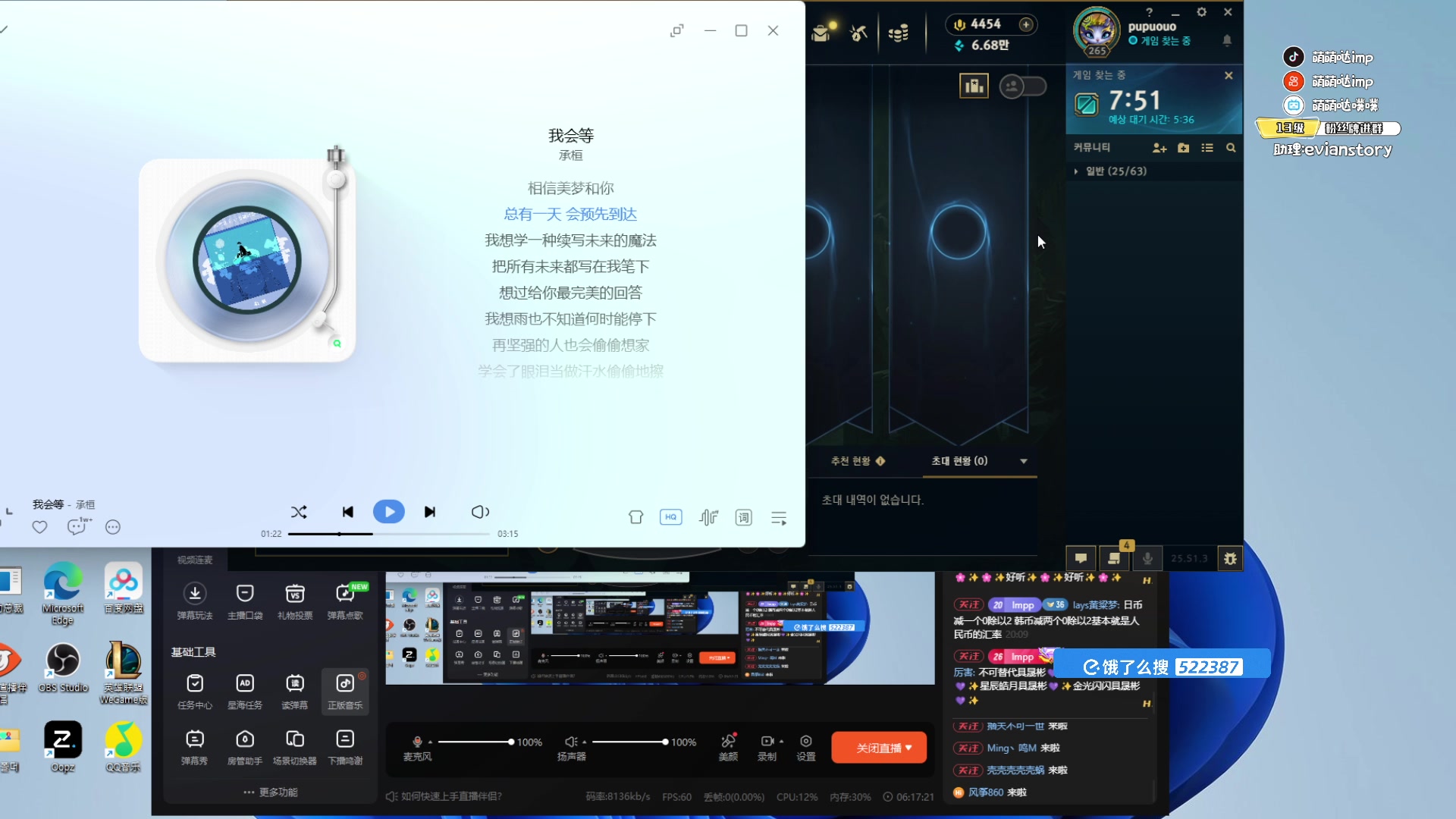Open the League store coins icon
This screenshot has width=1456, height=819.
tap(899, 33)
